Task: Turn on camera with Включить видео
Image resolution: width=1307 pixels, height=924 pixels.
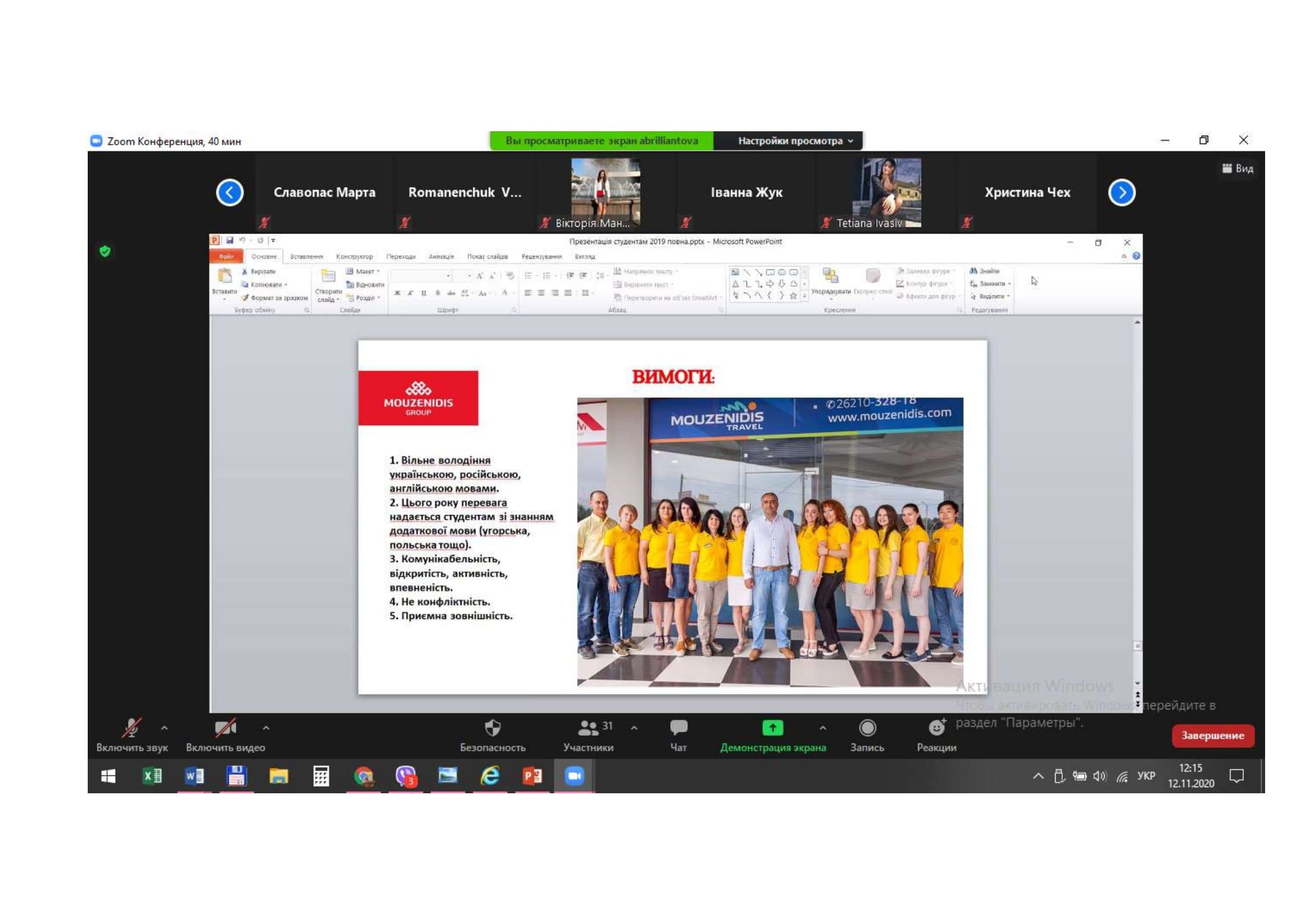Action: coord(225,736)
